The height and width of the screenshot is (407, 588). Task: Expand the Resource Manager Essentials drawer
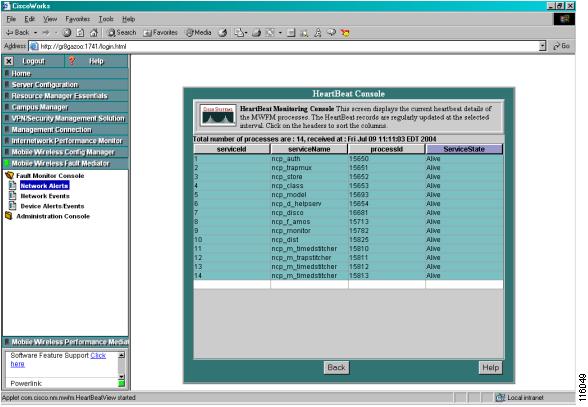[65, 96]
